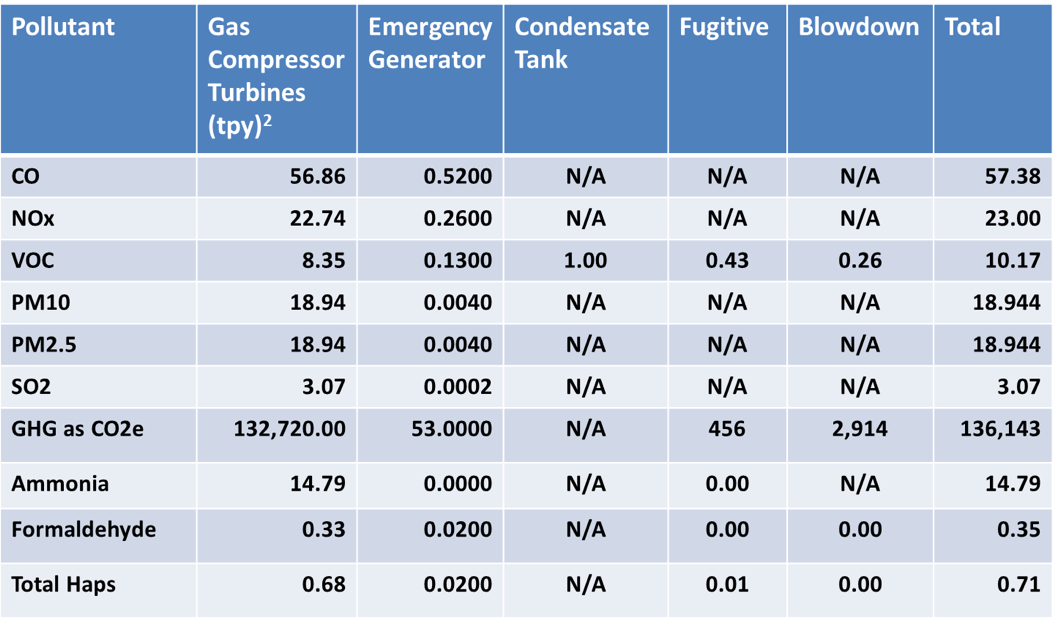Click the NOx row label
This screenshot has width=1053, height=618.
click(x=33, y=218)
